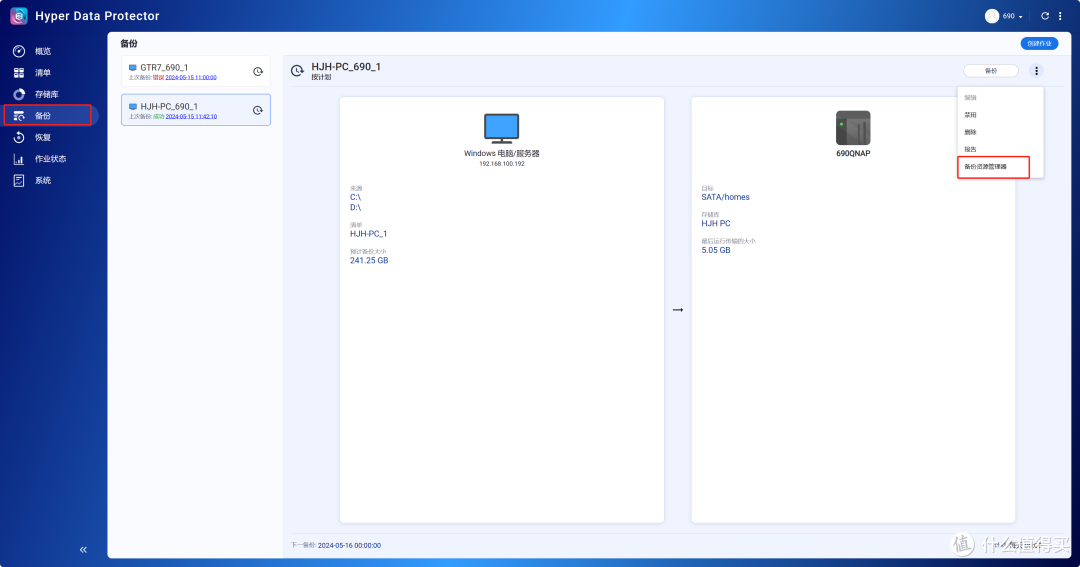Image resolution: width=1080 pixels, height=567 pixels.
Task: Click the 690QNAP device name label
Action: click(x=853, y=154)
